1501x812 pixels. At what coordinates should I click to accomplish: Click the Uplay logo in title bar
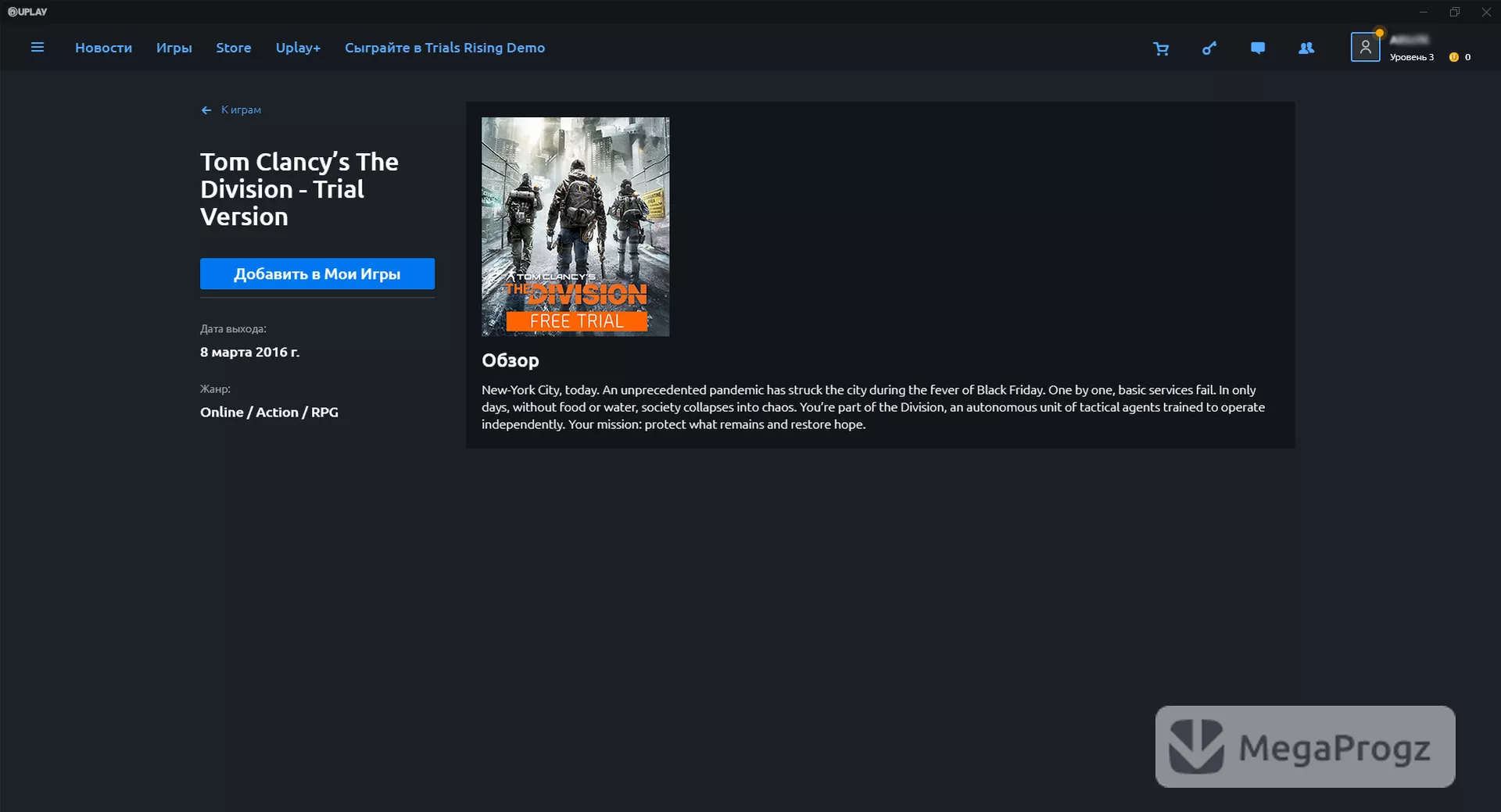coord(27,12)
